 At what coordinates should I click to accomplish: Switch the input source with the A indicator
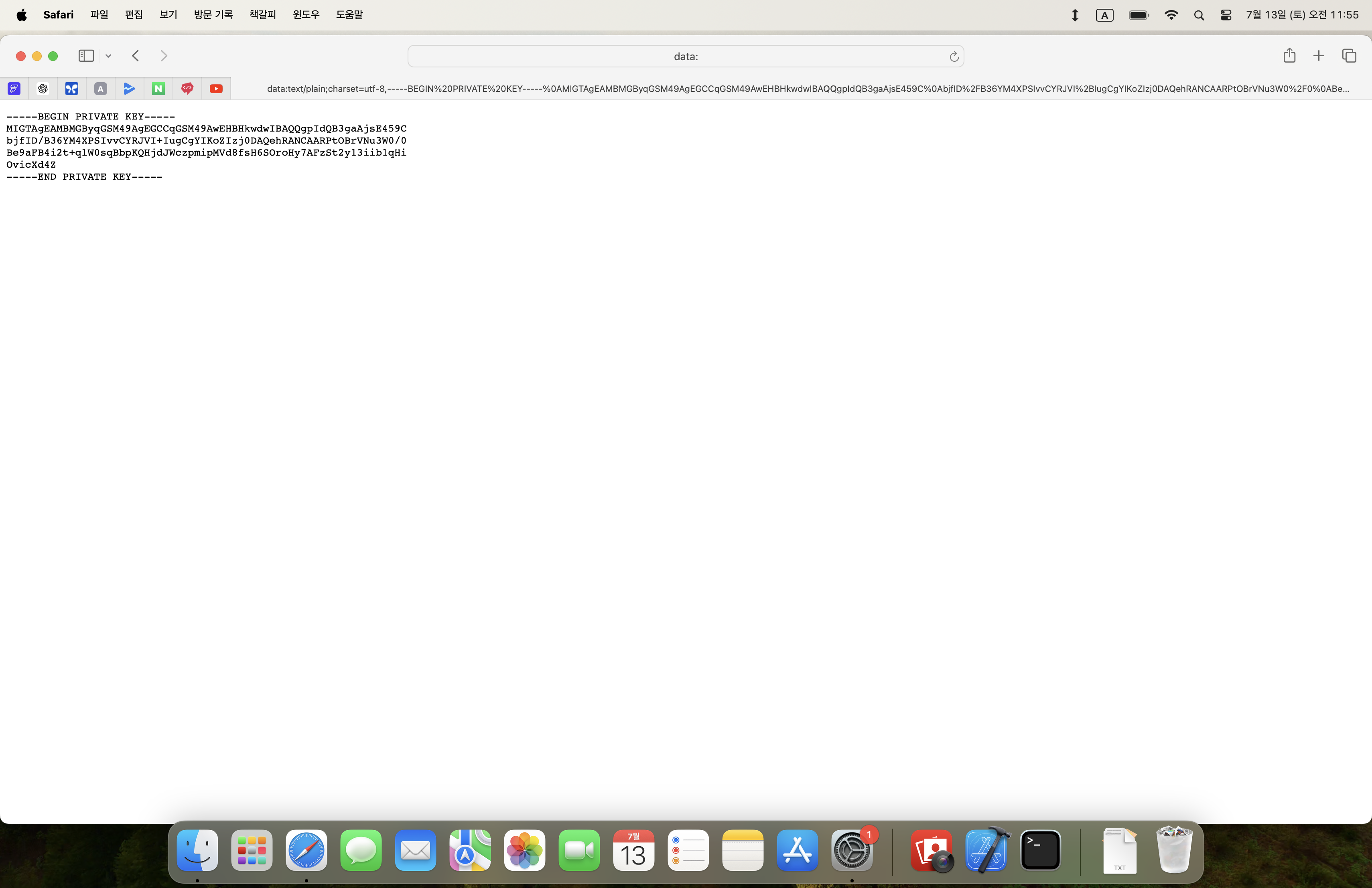1104,15
